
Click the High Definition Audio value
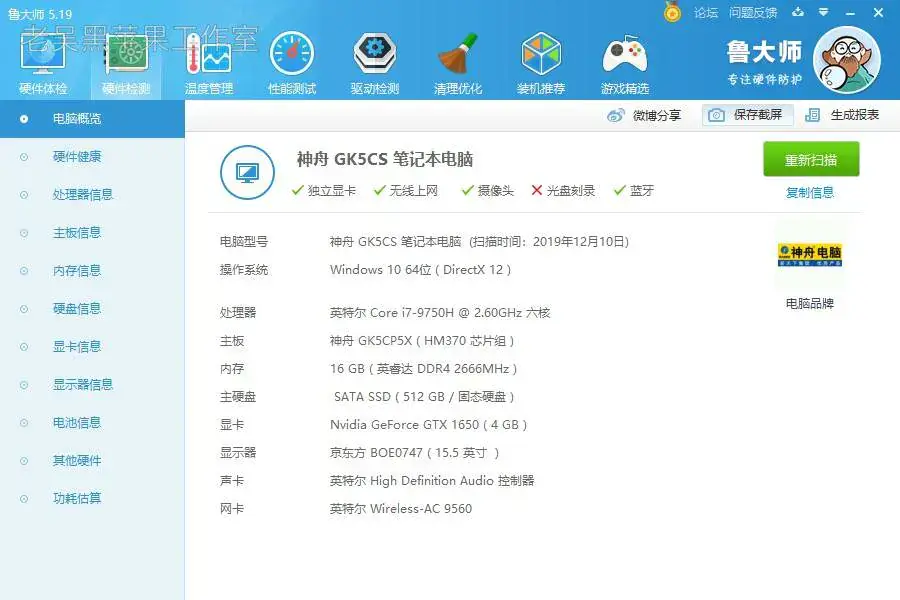pos(432,481)
